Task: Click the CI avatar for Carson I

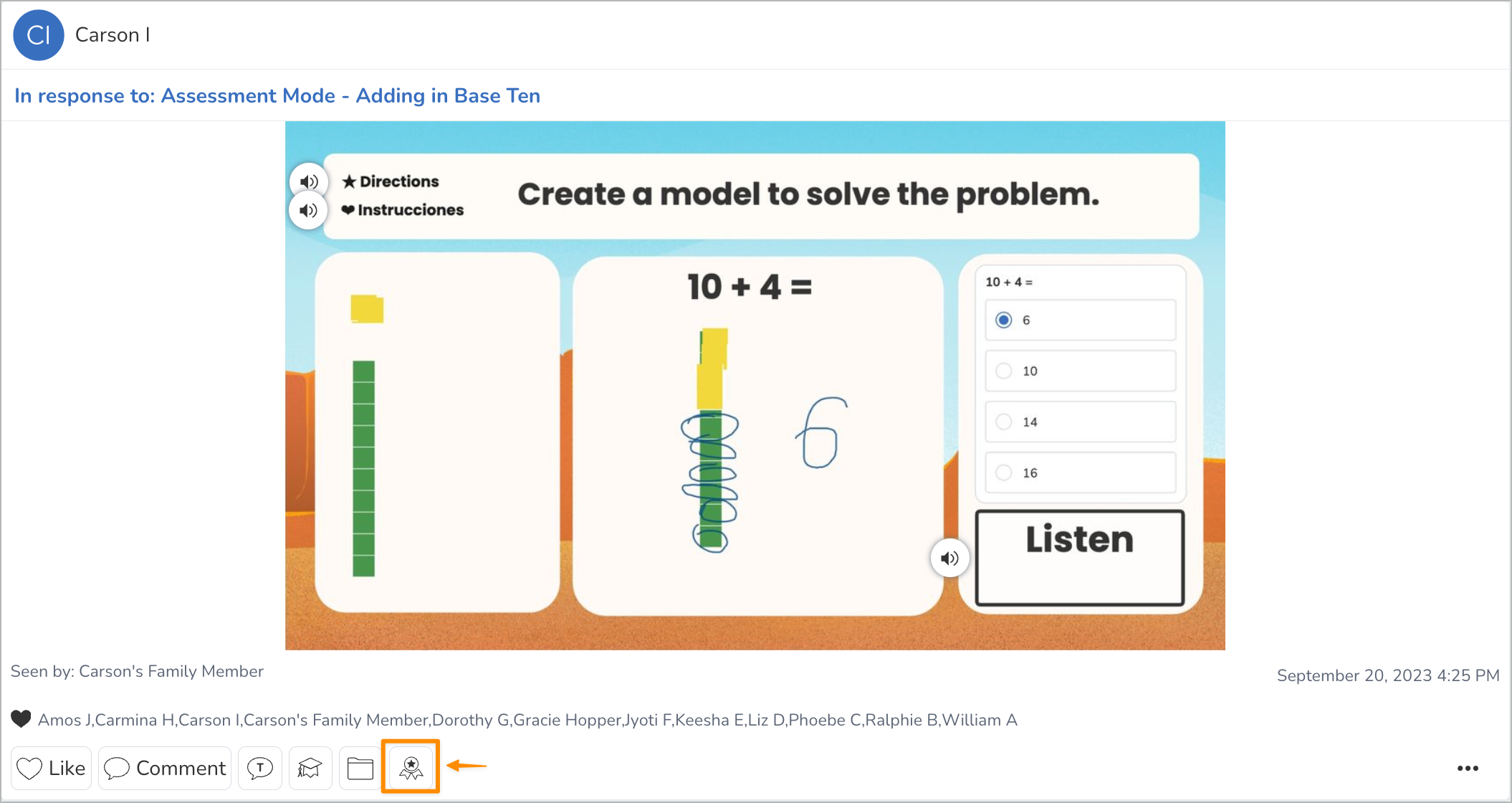Action: [39, 35]
